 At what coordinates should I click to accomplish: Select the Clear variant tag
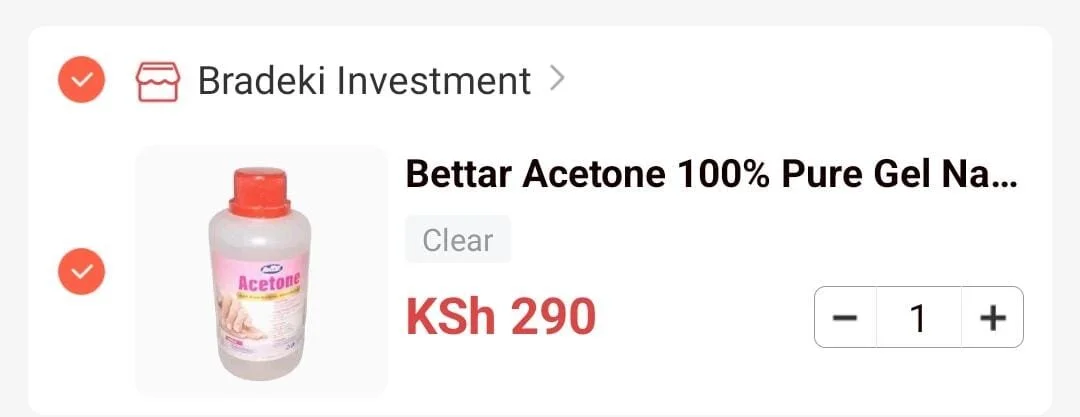[457, 240]
